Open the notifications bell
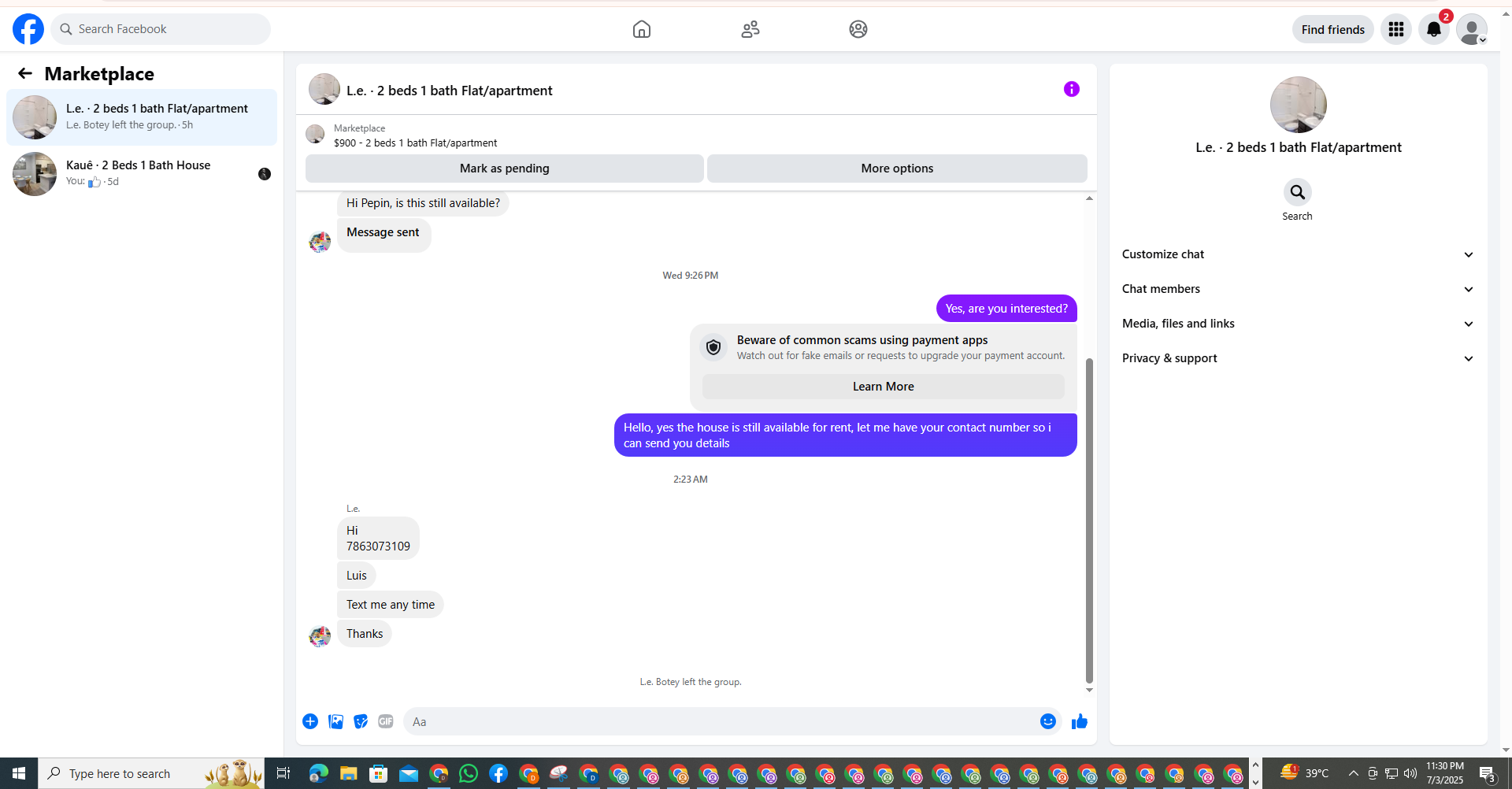The width and height of the screenshot is (1512, 789). click(x=1434, y=29)
